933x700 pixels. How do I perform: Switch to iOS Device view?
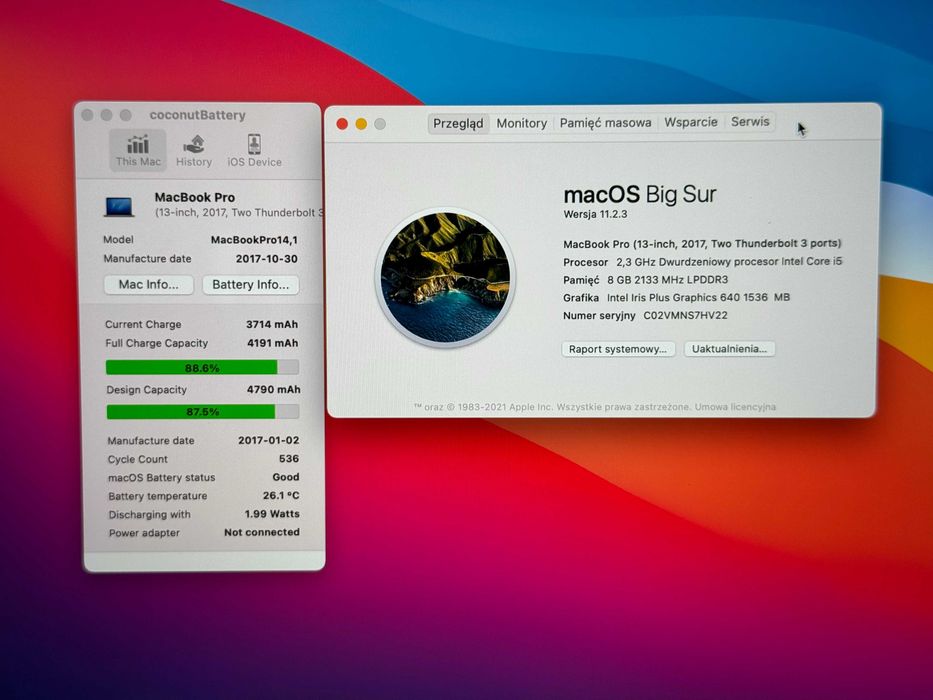point(254,151)
